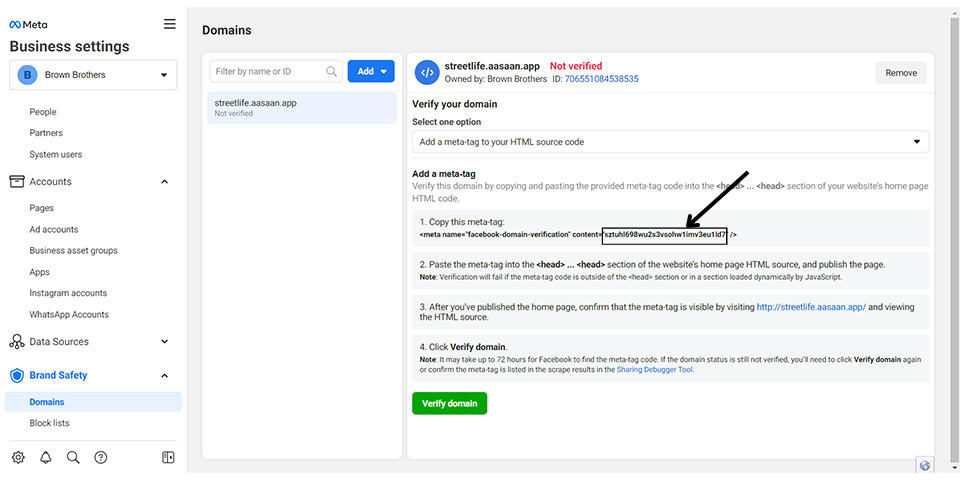Click the Brown Brothers avatar icon
The height and width of the screenshot is (480, 960).
tap(26, 75)
